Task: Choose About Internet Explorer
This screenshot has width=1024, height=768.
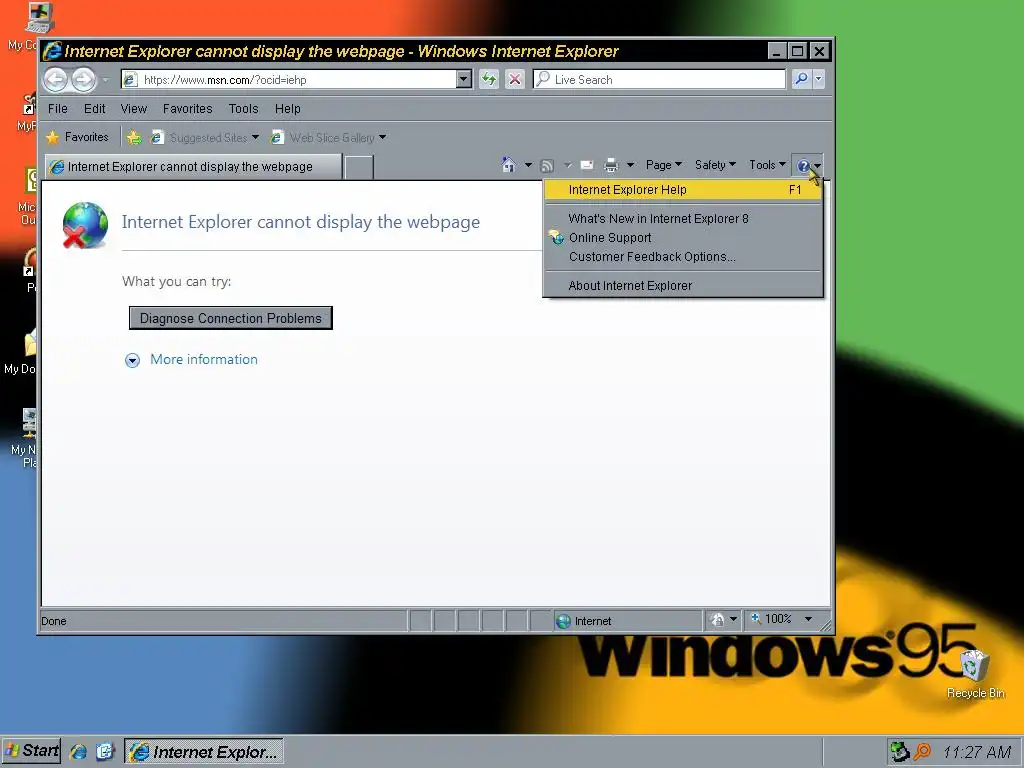Action: click(683, 285)
